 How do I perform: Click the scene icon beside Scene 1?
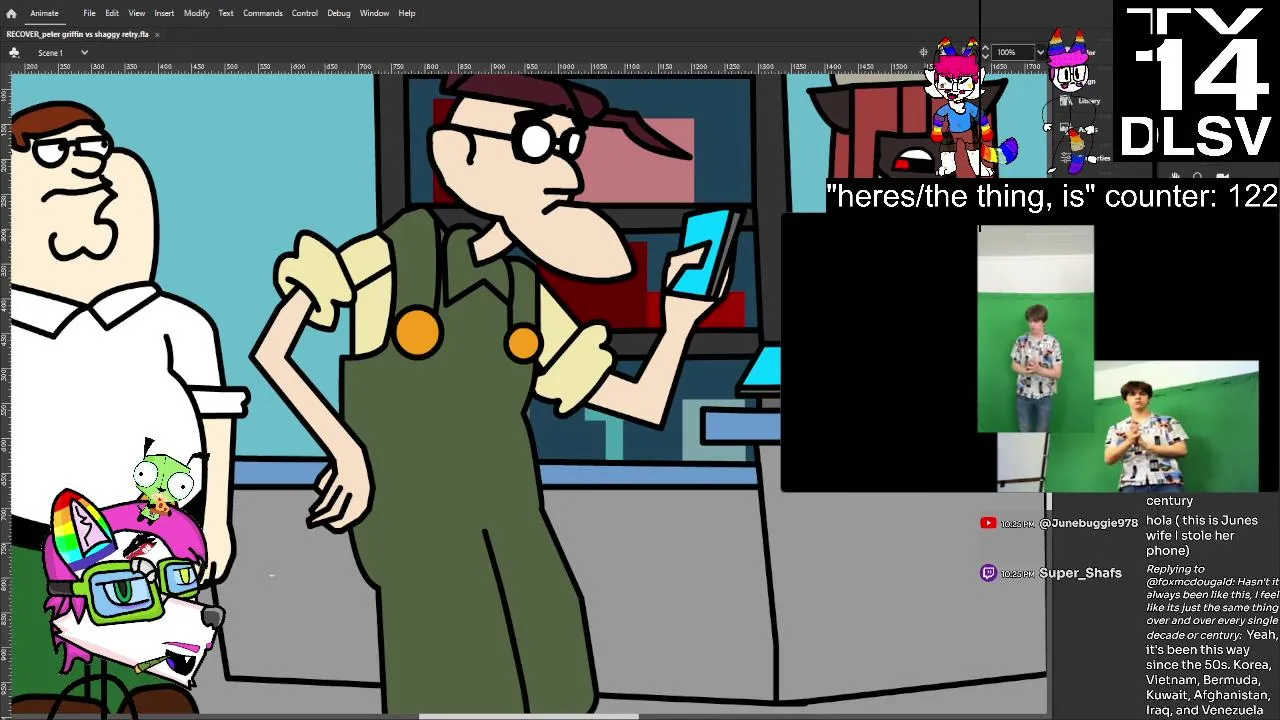(x=14, y=52)
